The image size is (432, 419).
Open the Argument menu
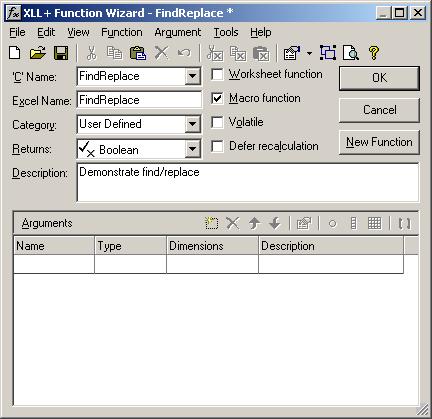coord(178,32)
